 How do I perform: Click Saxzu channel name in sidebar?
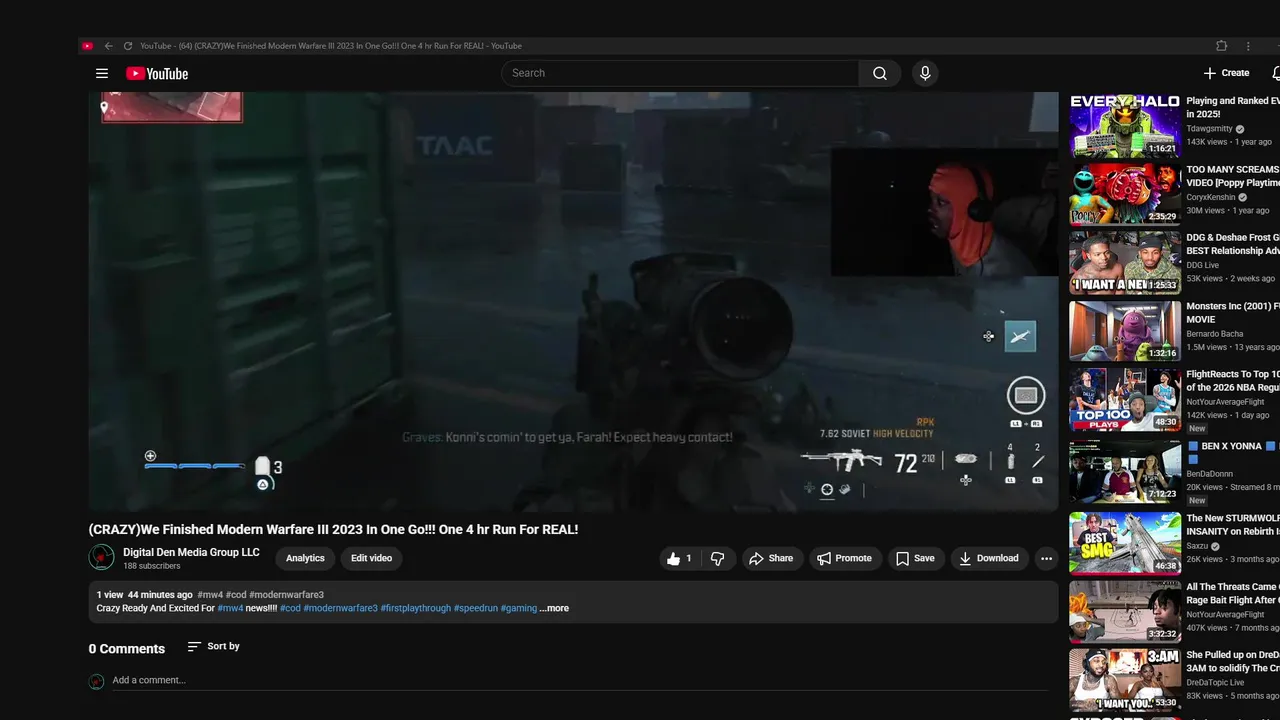pyautogui.click(x=1198, y=547)
